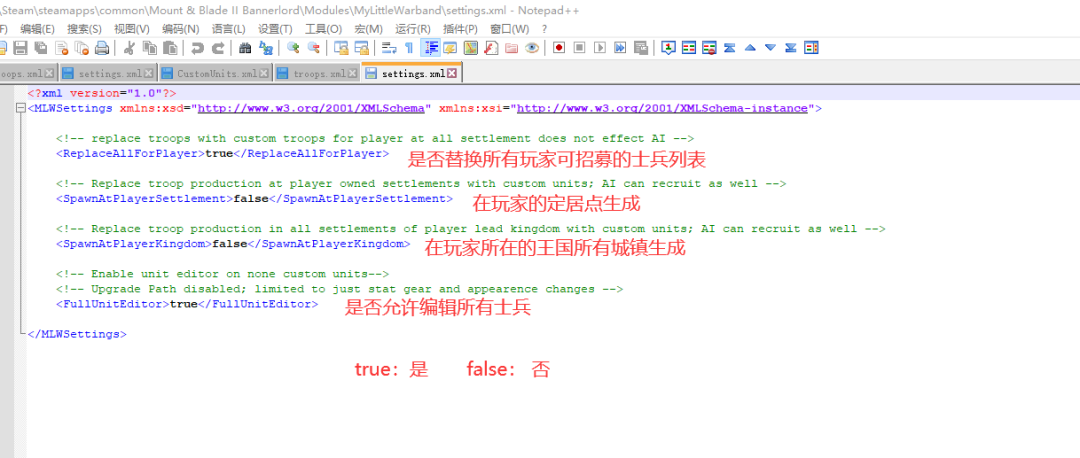1080x458 pixels.
Task: Jump to first difference icon
Action: click(729, 48)
